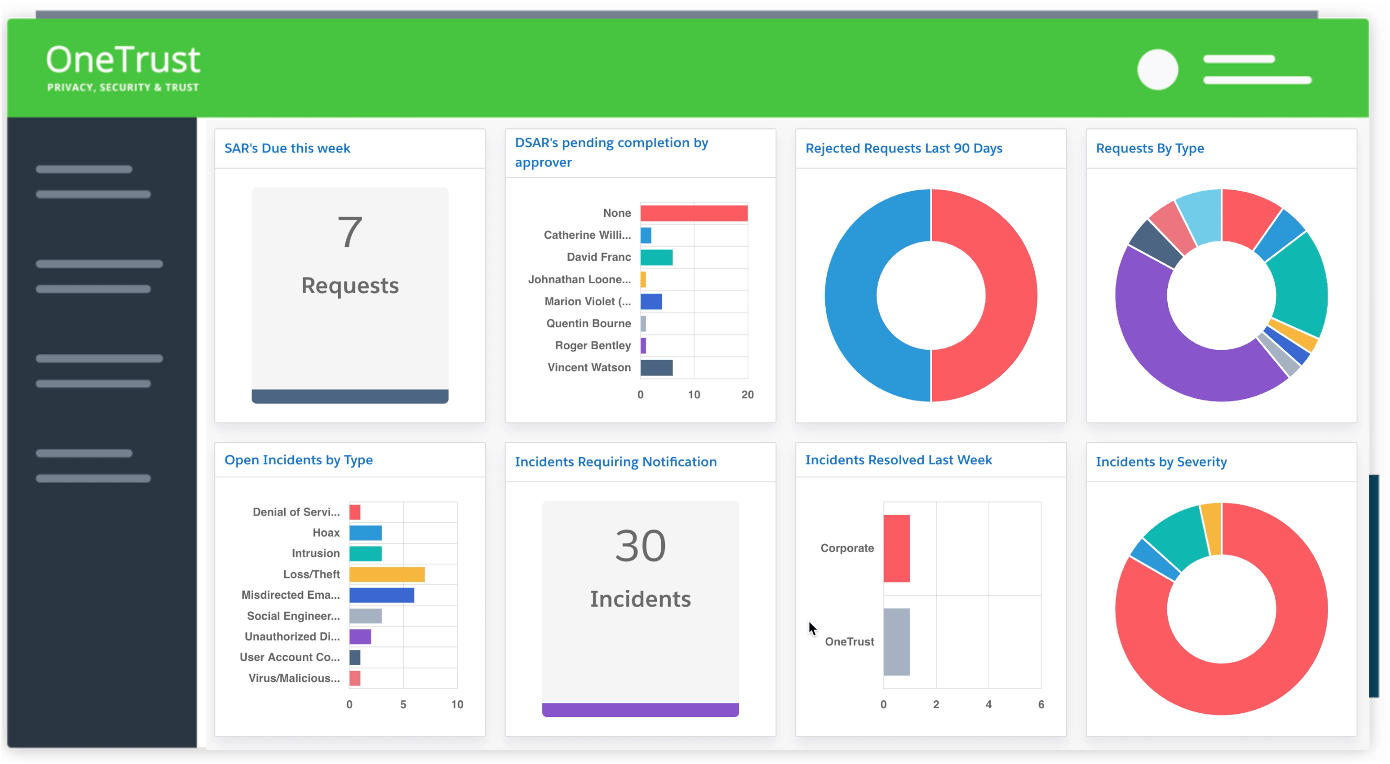Click the 30 Incidents metric tile

coord(640,609)
